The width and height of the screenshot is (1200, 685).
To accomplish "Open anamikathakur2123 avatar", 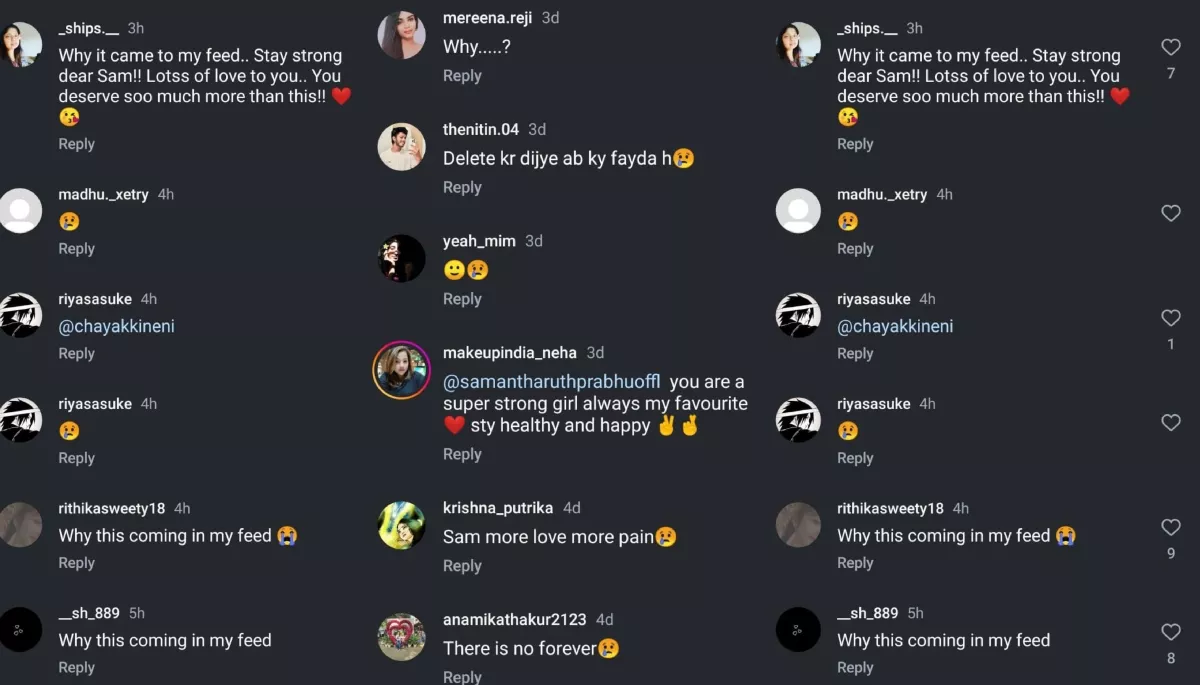I will click(x=402, y=637).
